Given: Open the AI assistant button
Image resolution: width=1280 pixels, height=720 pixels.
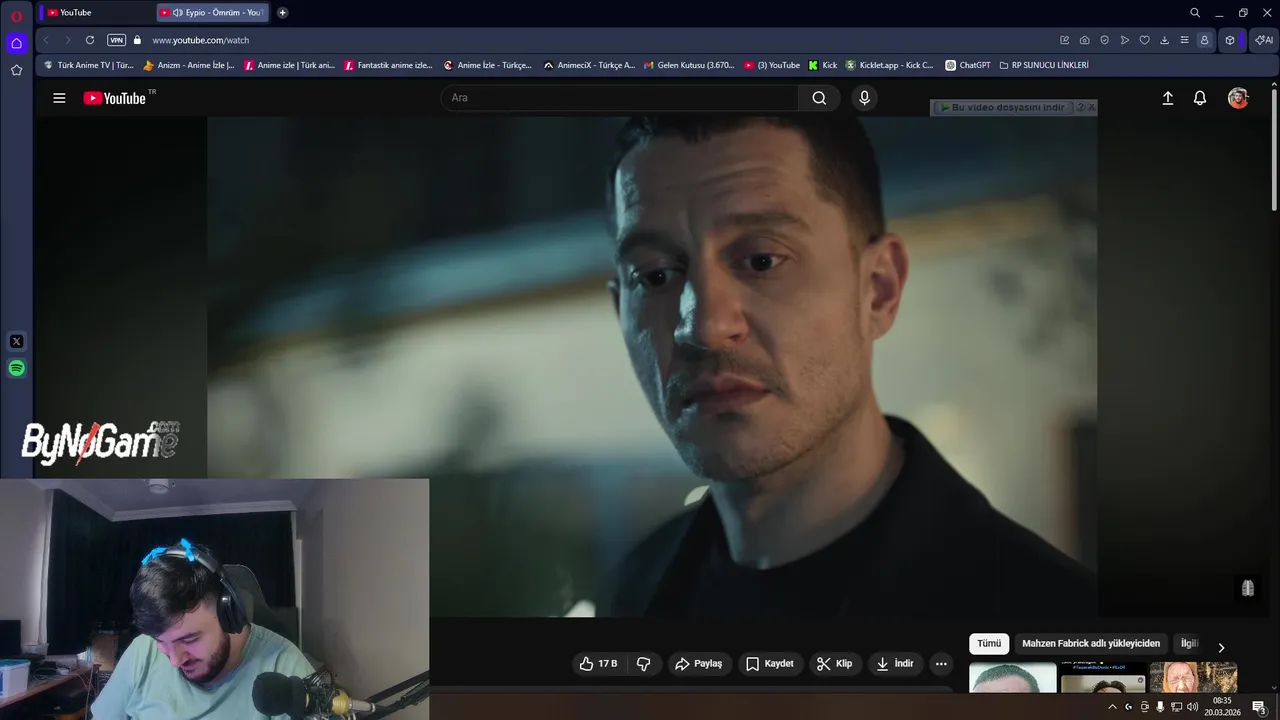Looking at the screenshot, I should (x=1264, y=40).
